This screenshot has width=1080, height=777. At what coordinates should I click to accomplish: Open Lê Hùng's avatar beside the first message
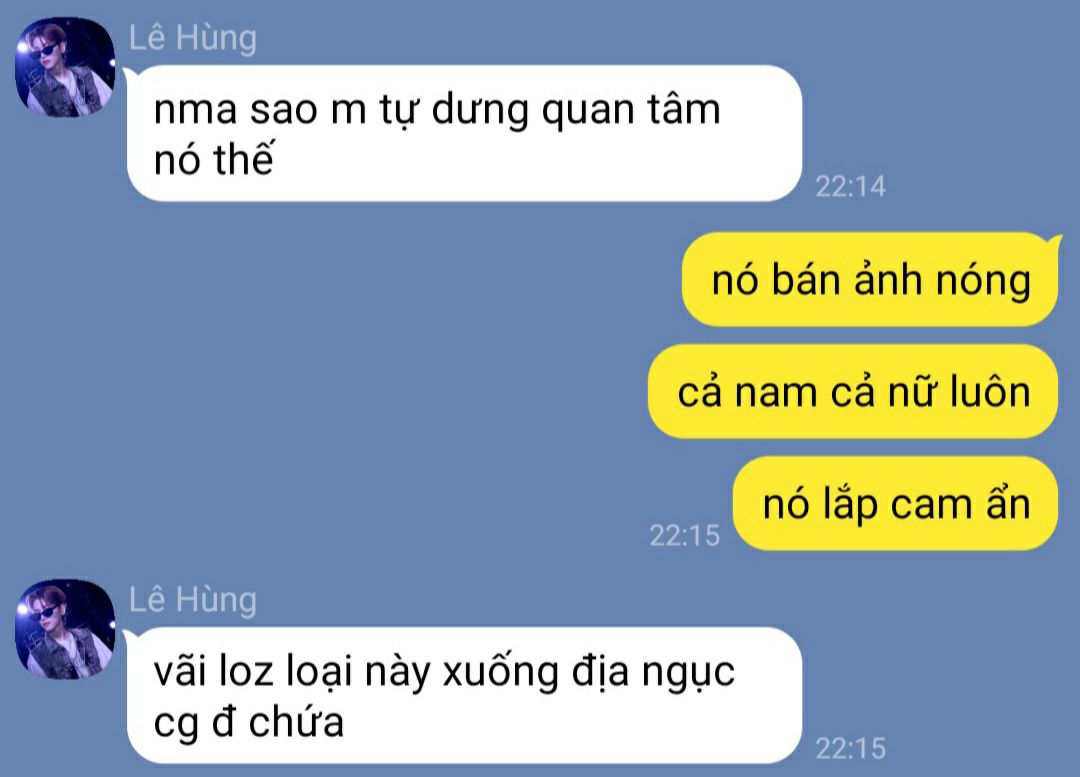pos(65,67)
